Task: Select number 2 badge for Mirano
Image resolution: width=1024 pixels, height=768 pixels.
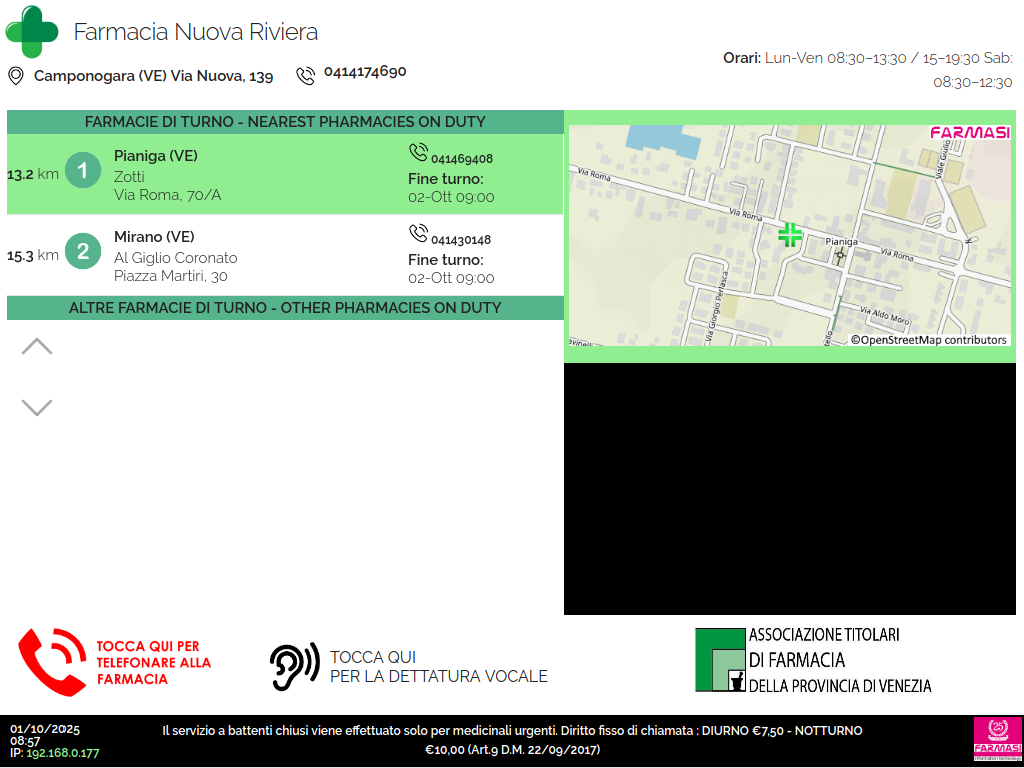Action: pyautogui.click(x=83, y=253)
